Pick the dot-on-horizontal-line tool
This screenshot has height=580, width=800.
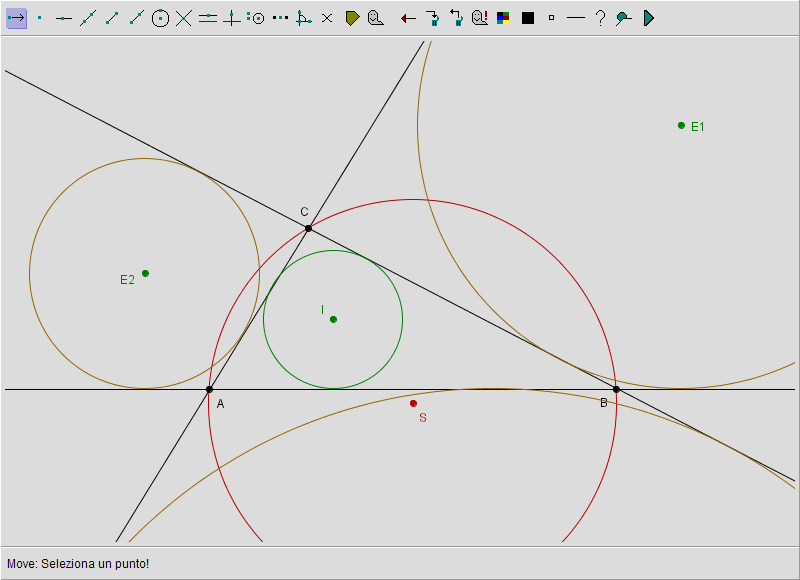[63, 18]
